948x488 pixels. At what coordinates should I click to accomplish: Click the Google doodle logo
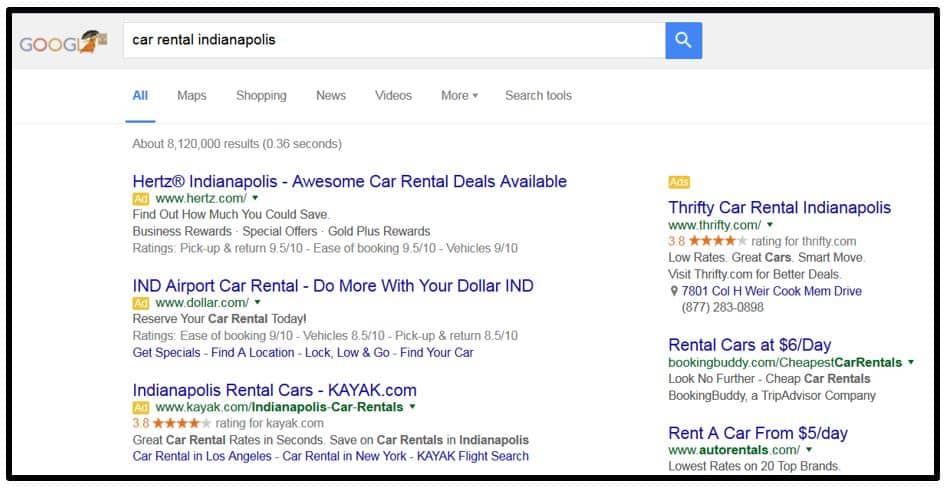[63, 42]
